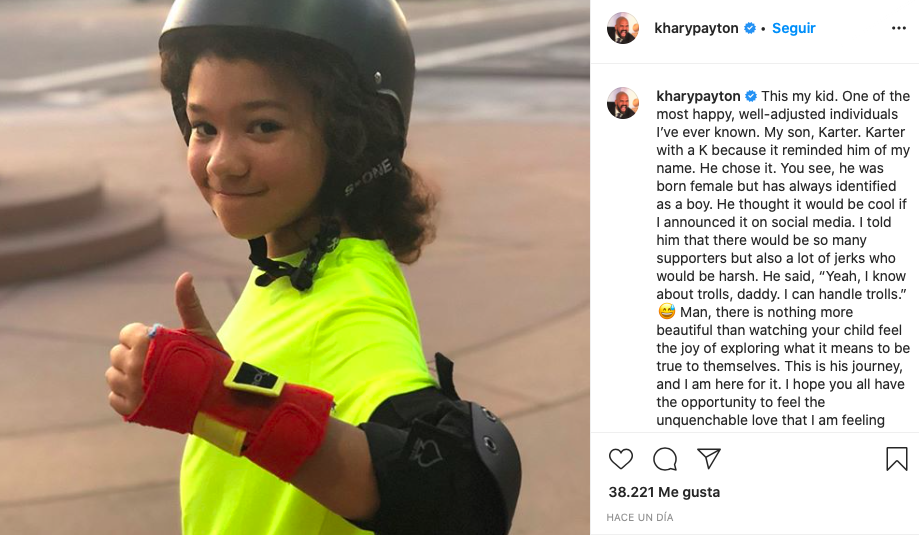Open kharypayton profile from header username

pos(696,28)
